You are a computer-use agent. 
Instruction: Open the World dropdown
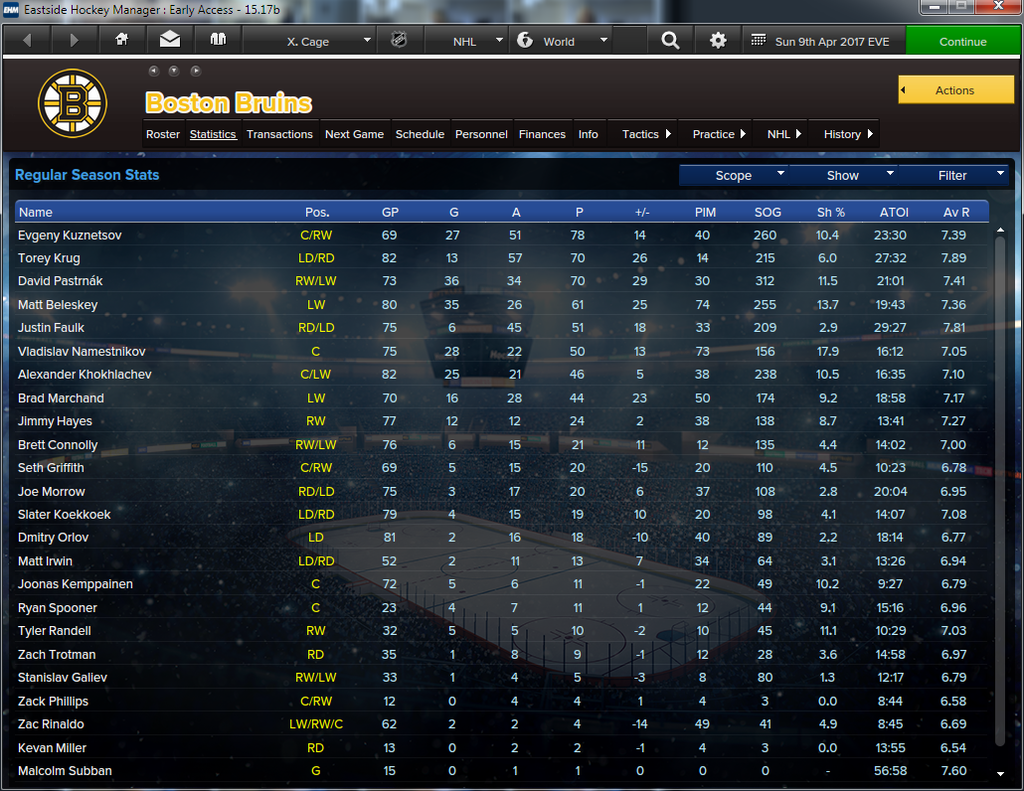click(562, 40)
